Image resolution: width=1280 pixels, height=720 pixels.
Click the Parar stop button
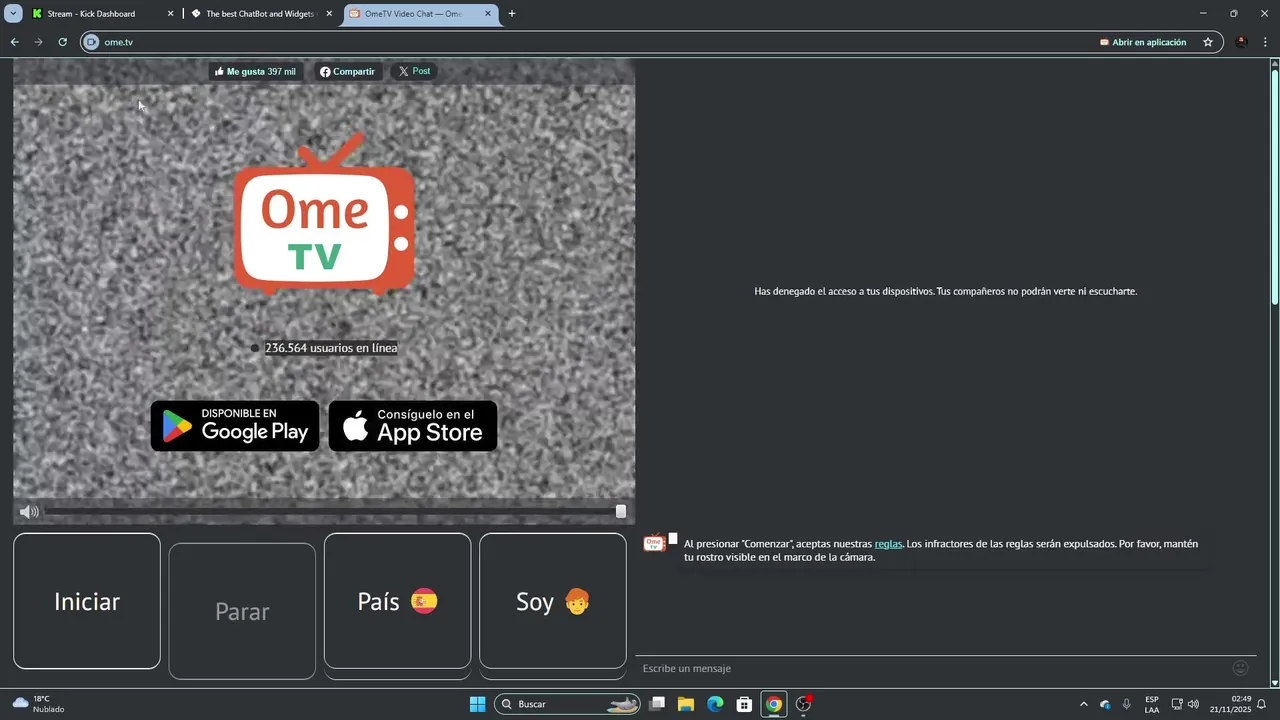point(242,611)
